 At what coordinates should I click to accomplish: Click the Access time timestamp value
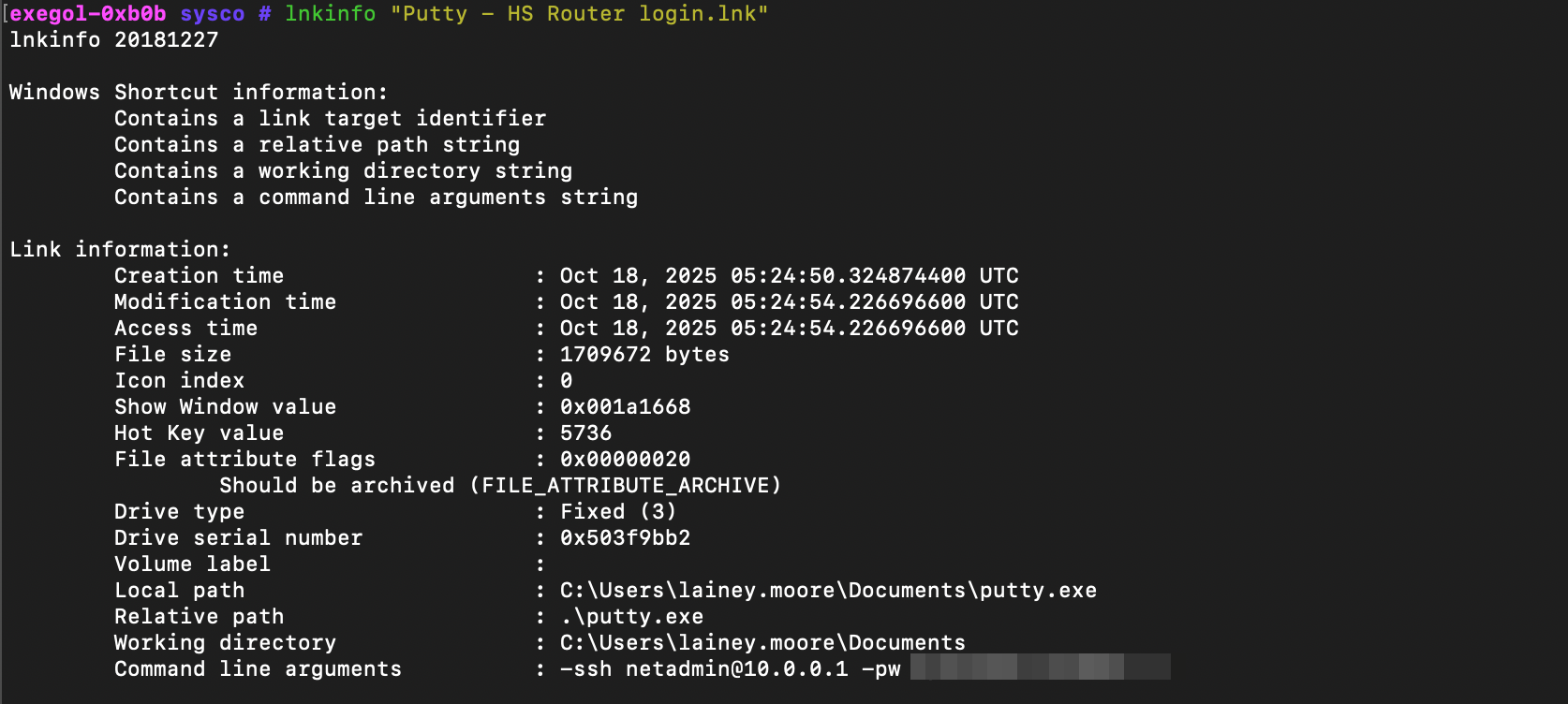[789, 329]
